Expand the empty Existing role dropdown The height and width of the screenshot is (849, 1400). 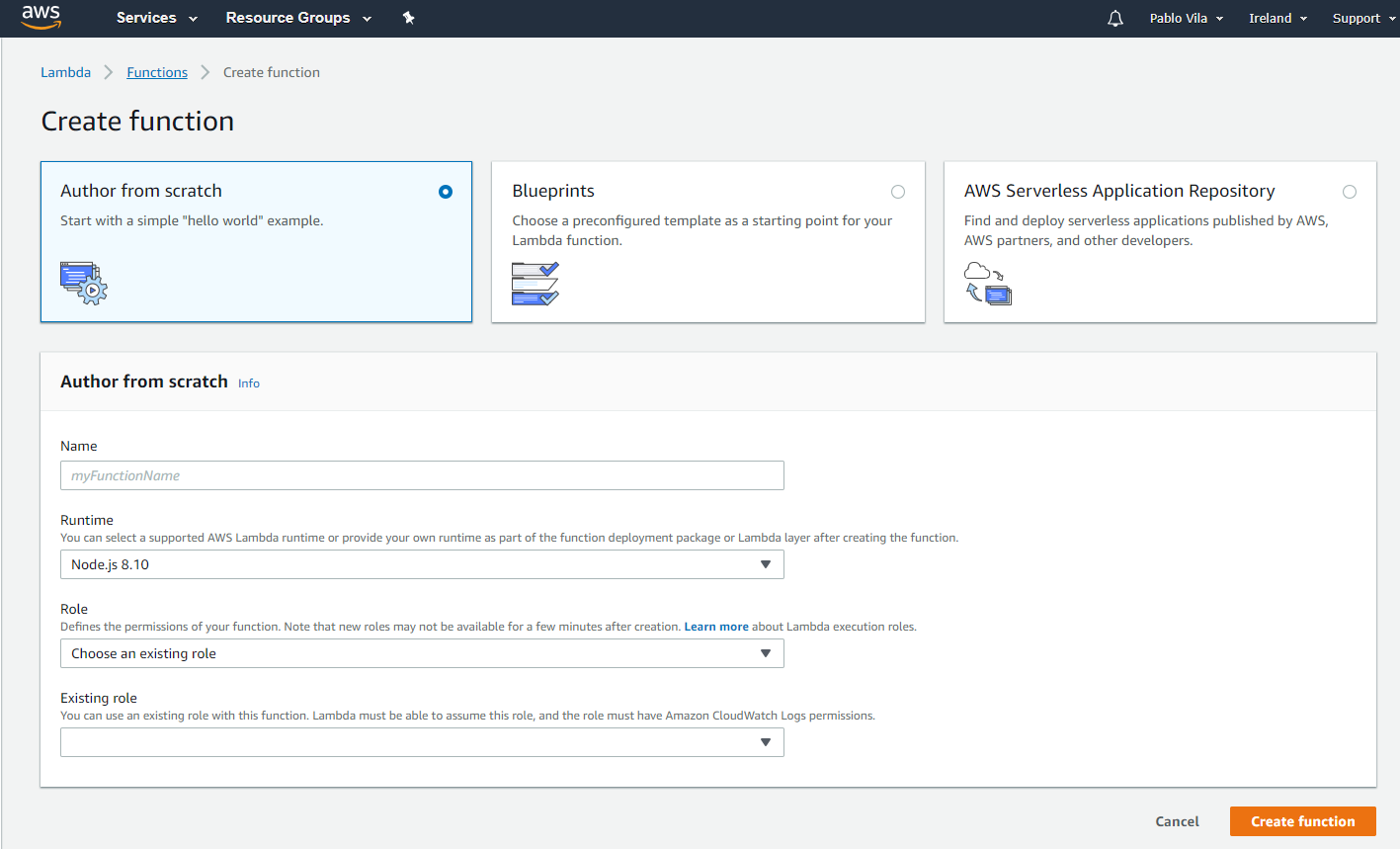422,742
